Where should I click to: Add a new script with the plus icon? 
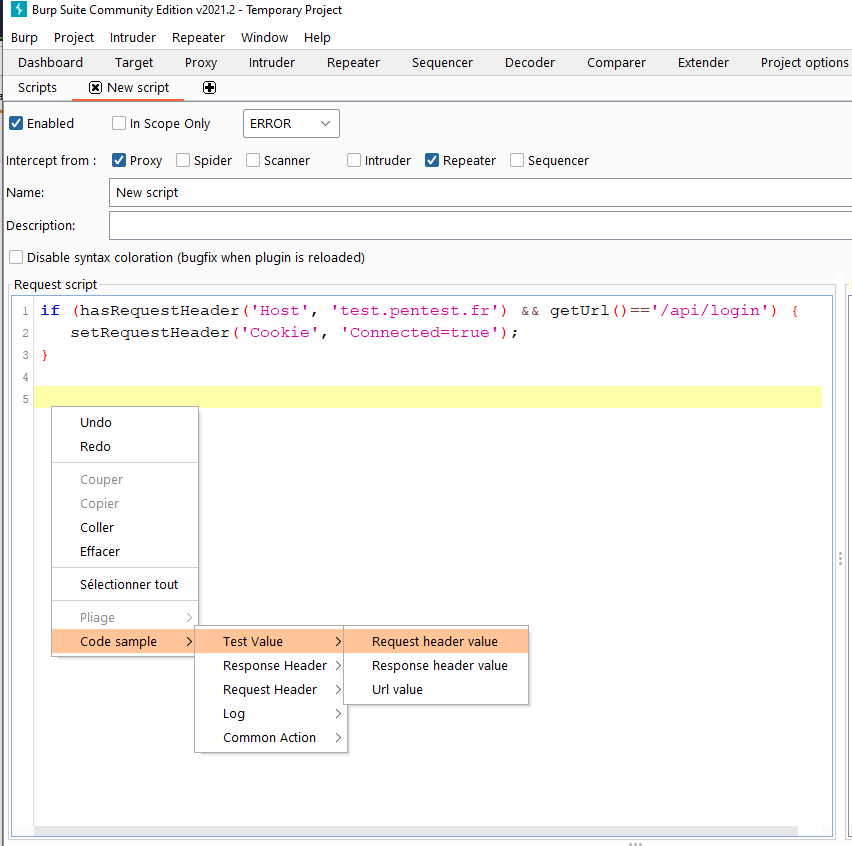(x=209, y=87)
